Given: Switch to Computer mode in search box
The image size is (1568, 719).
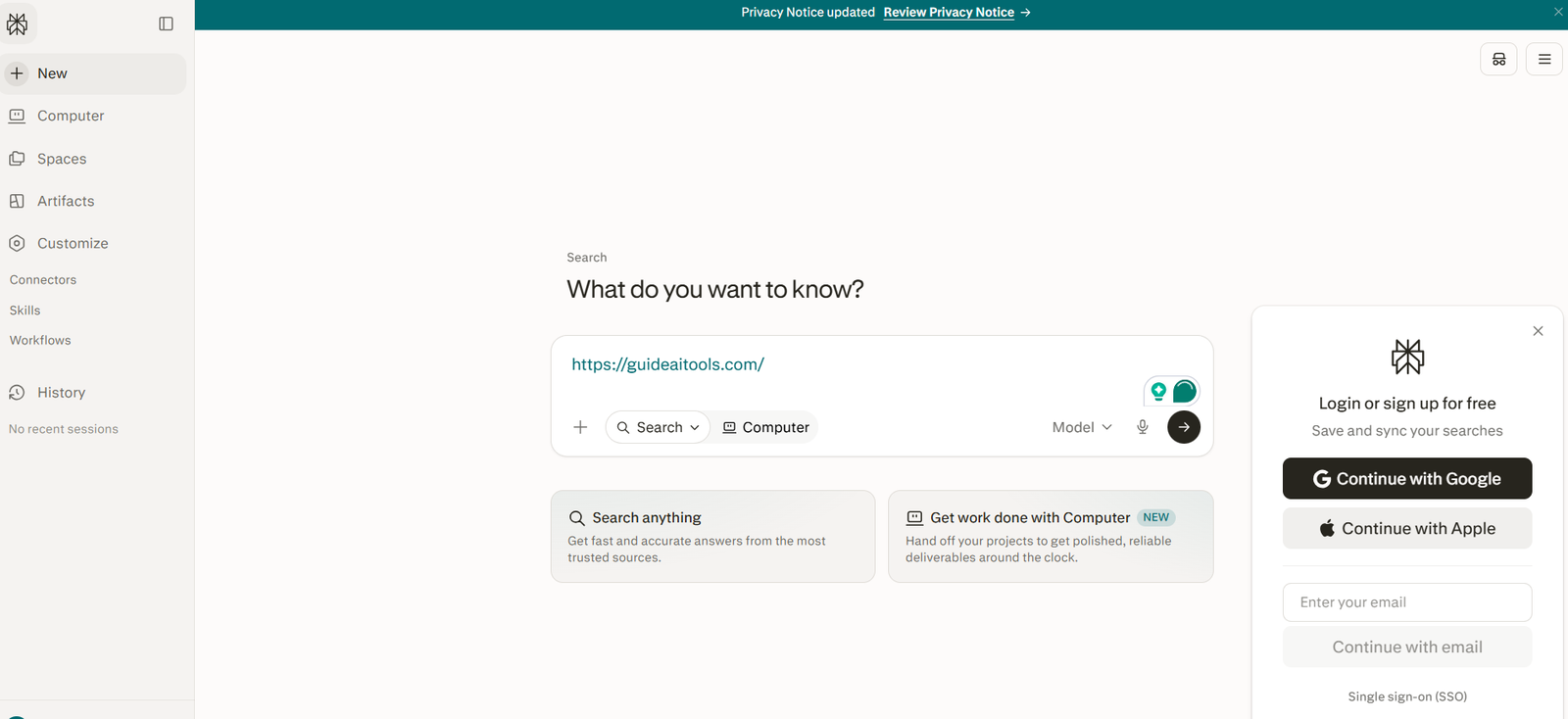Looking at the screenshot, I should 765,427.
